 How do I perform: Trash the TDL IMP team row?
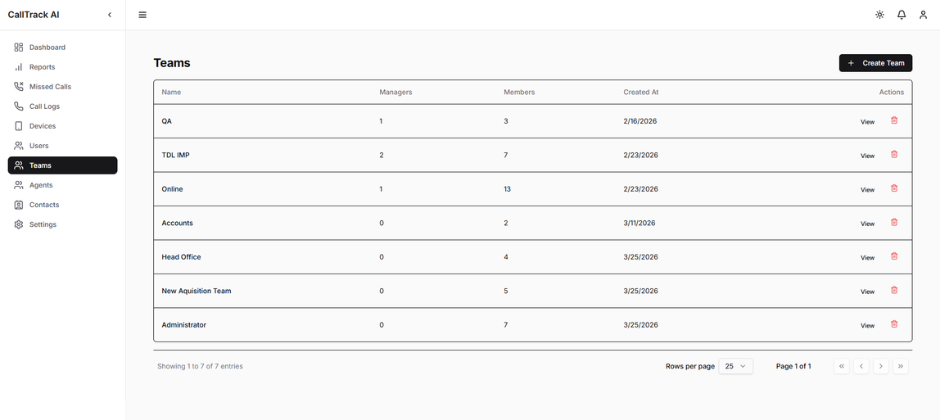[x=894, y=155]
